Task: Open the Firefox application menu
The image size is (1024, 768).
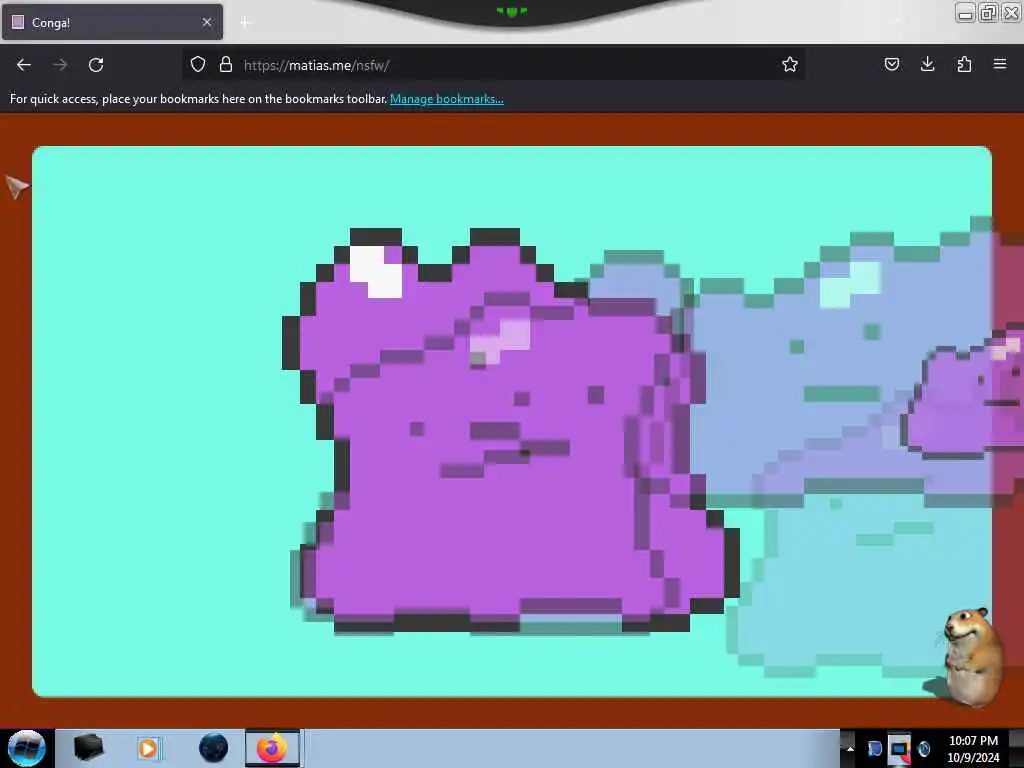Action: click(x=1000, y=64)
